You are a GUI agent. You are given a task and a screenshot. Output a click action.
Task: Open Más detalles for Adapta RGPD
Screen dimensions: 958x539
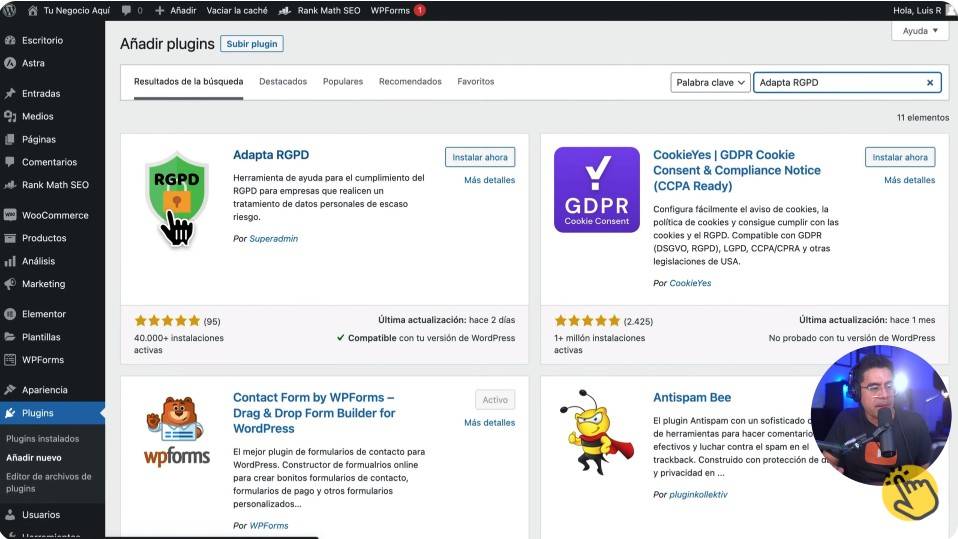click(489, 180)
